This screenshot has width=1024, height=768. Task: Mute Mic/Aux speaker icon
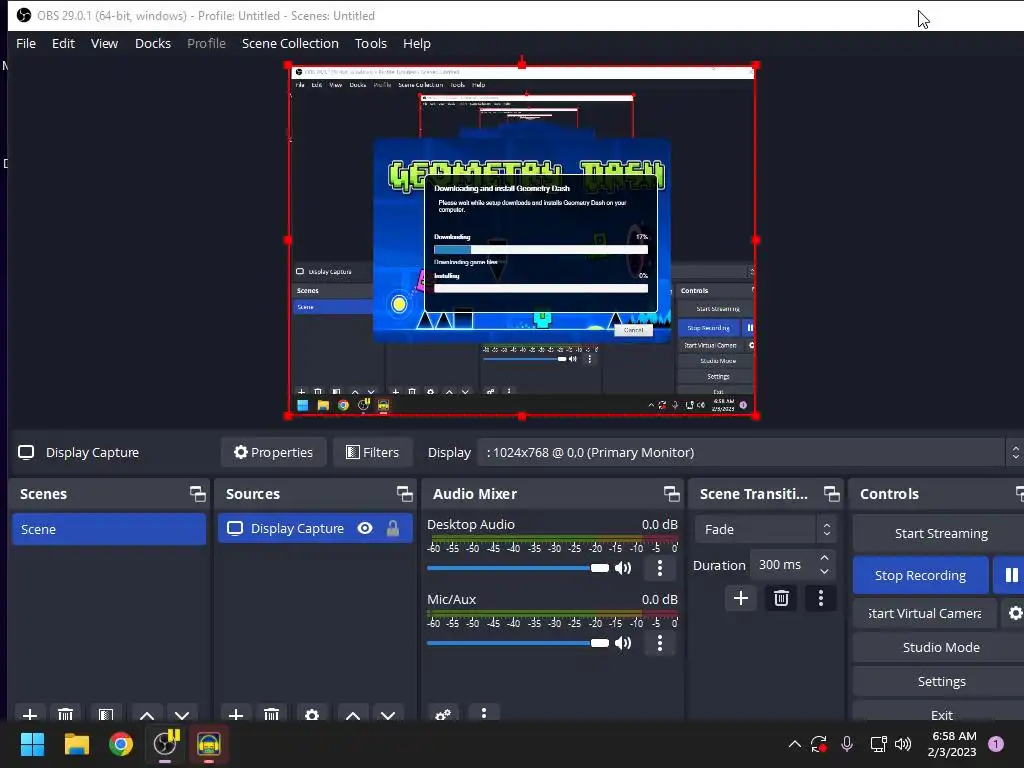[624, 643]
